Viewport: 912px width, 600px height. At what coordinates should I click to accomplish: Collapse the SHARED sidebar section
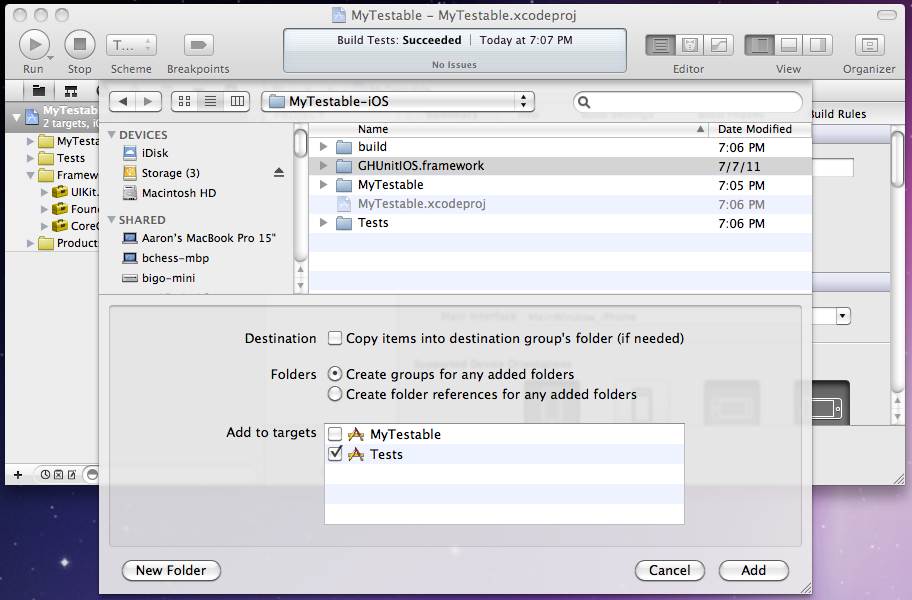click(x=112, y=220)
